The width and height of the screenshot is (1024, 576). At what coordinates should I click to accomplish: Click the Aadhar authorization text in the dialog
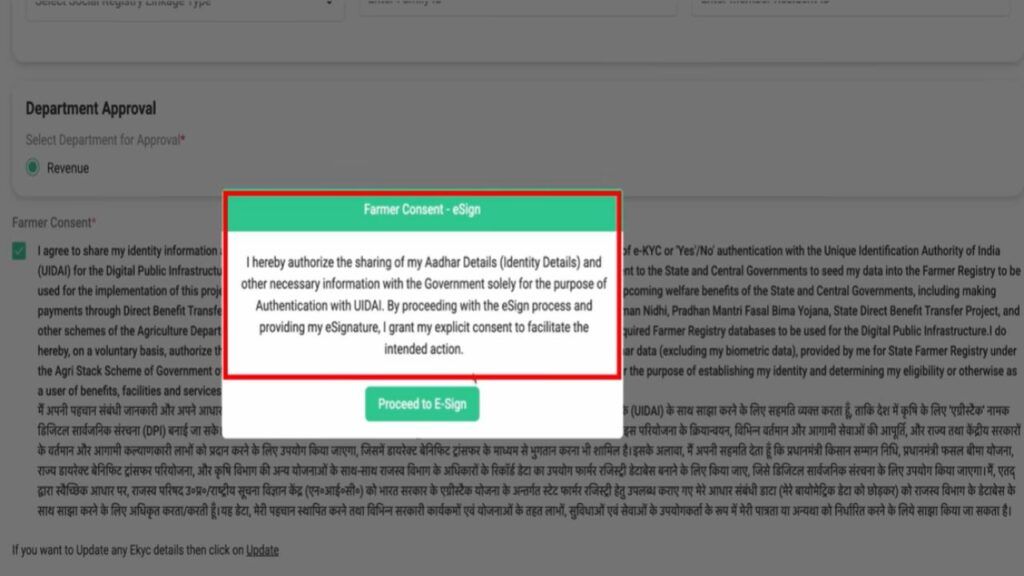click(x=421, y=263)
